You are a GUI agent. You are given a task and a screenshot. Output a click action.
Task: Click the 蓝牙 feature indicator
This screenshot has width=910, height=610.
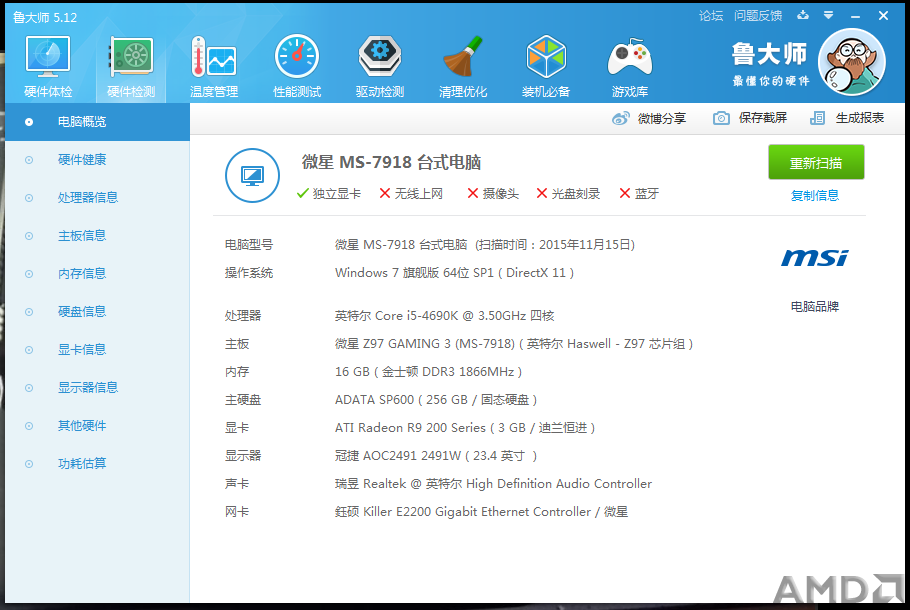click(x=639, y=194)
